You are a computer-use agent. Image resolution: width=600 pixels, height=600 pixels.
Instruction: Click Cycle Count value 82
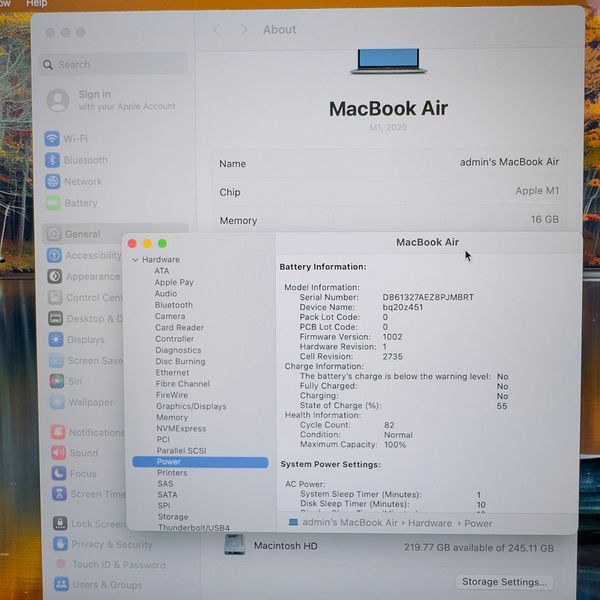tap(389, 425)
